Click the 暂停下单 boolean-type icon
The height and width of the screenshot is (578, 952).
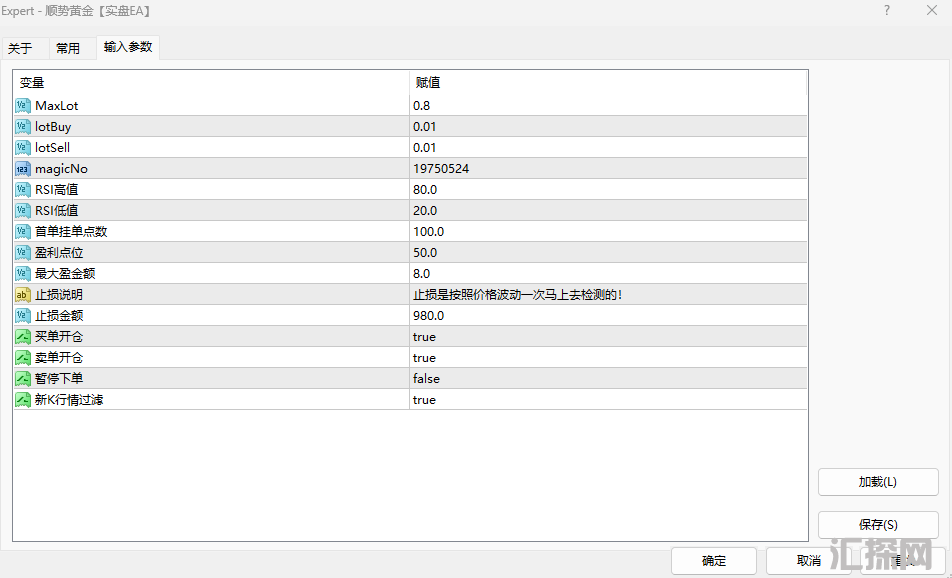click(23, 379)
